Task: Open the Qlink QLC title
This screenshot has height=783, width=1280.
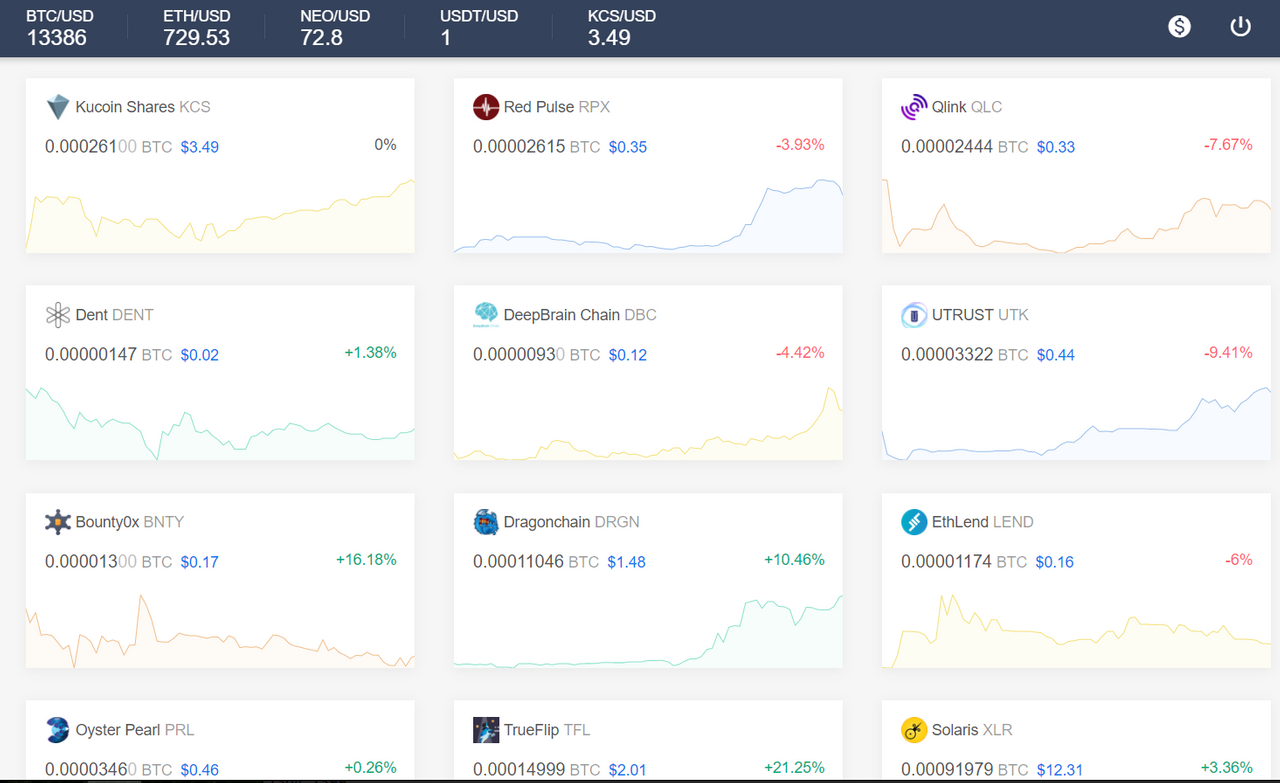Action: (967, 107)
